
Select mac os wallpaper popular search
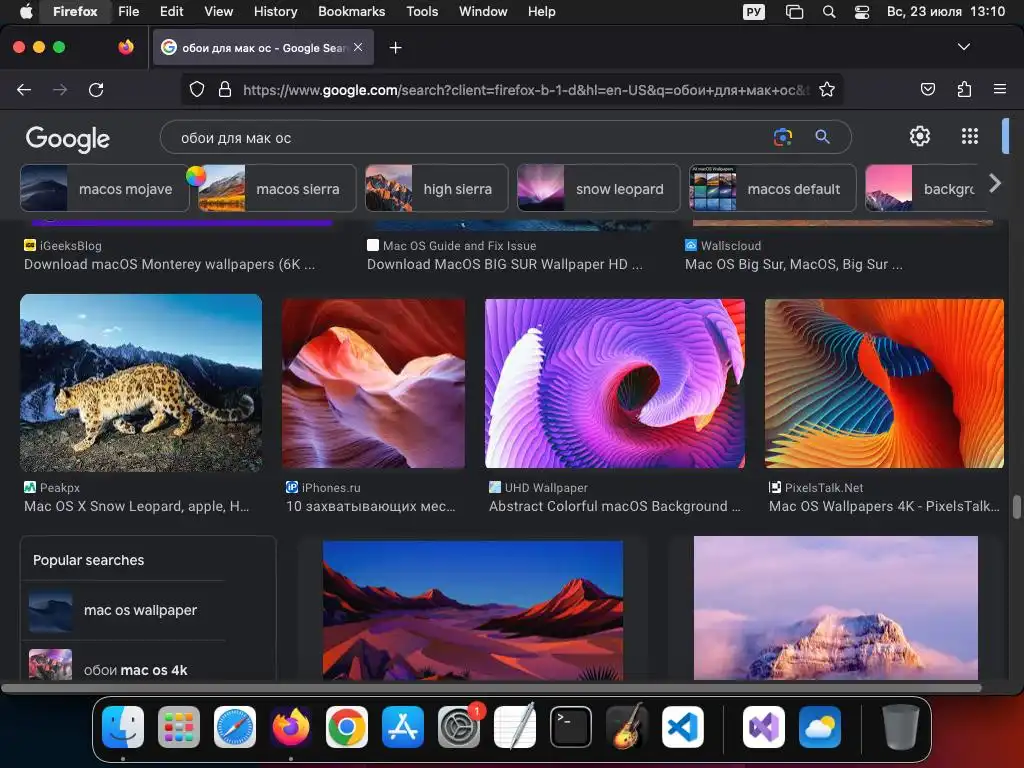pos(124,610)
